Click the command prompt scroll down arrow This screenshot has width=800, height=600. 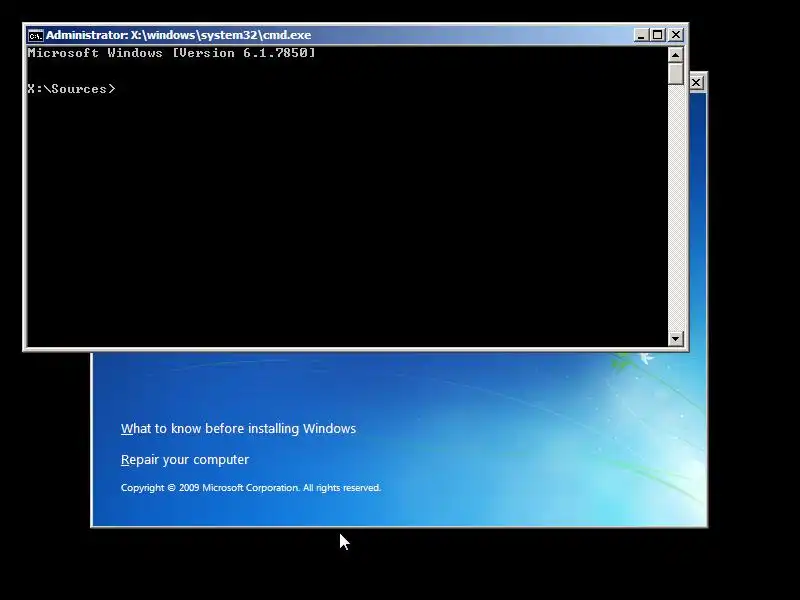point(676,338)
